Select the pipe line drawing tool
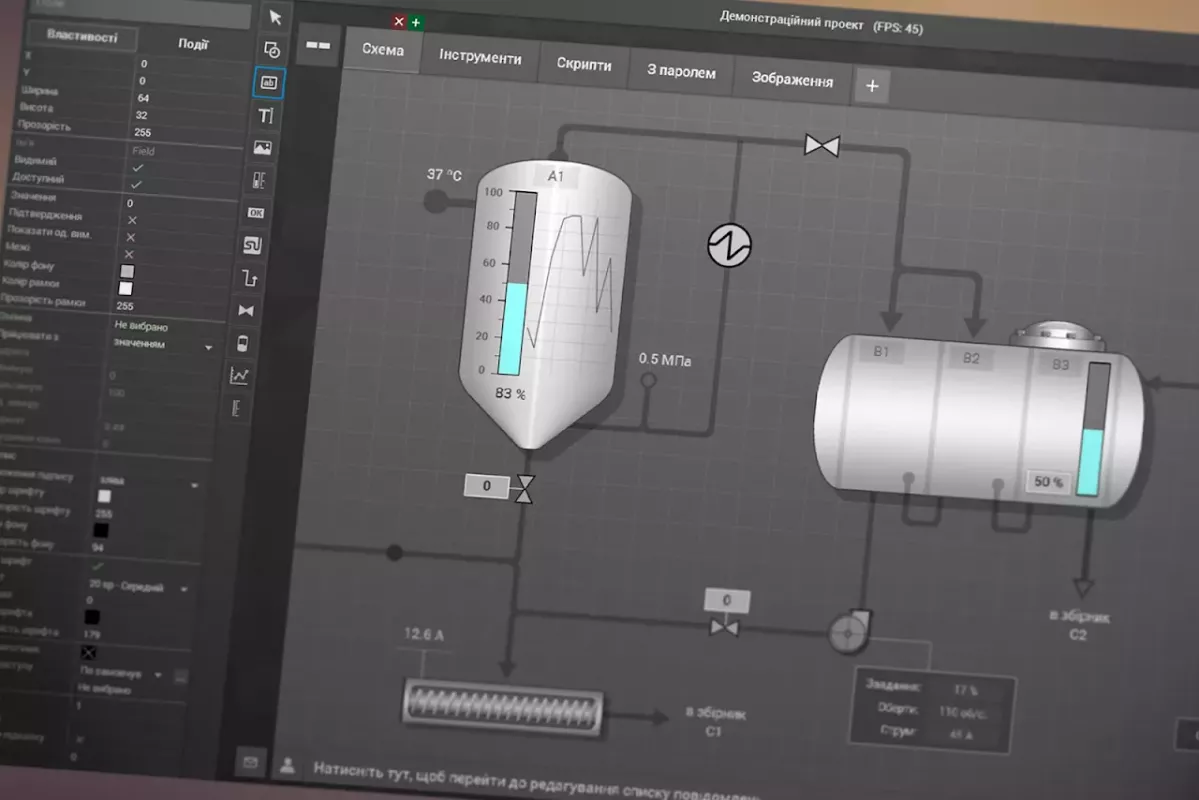1199x800 pixels. pyautogui.click(x=250, y=278)
